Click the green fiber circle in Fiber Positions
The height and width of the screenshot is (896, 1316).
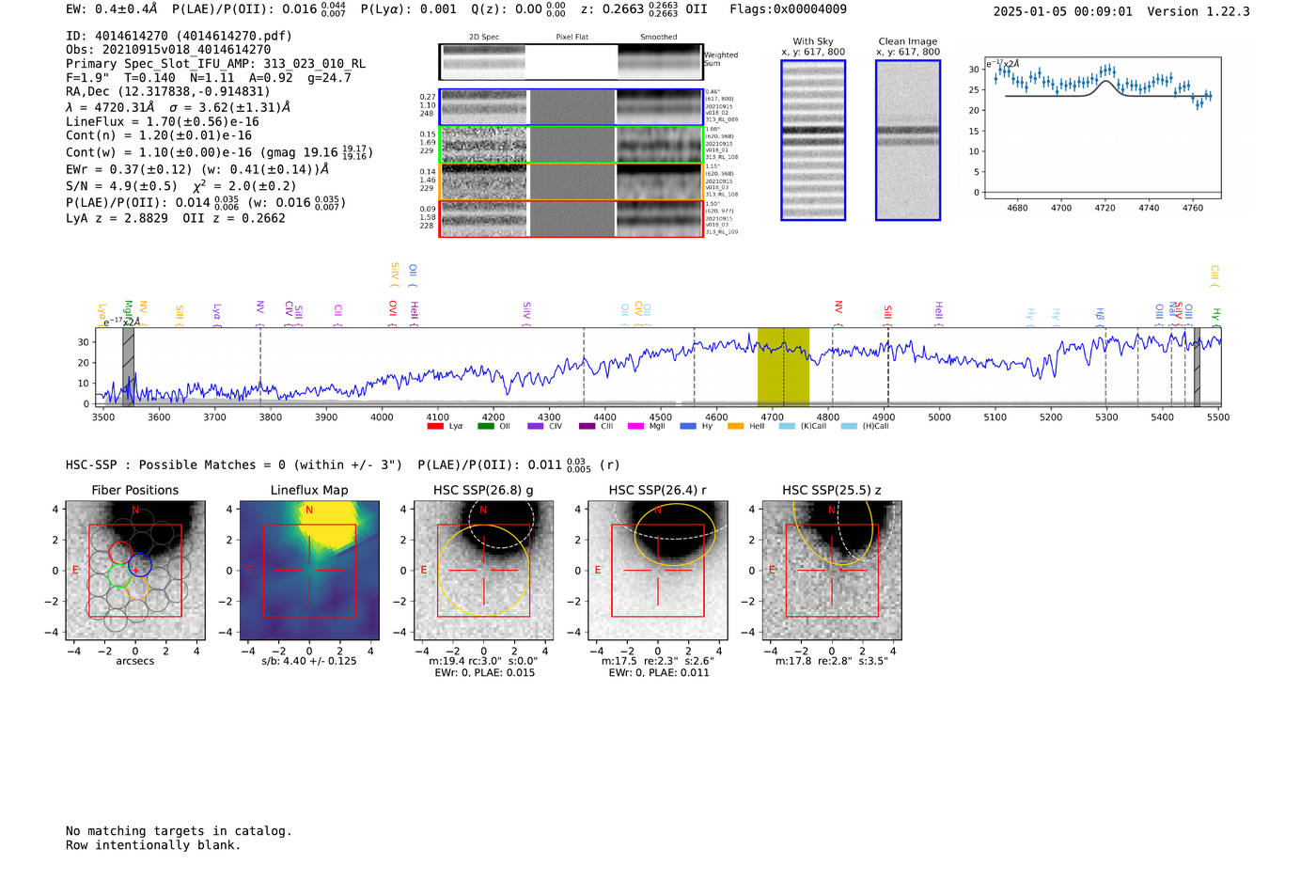pos(119,575)
